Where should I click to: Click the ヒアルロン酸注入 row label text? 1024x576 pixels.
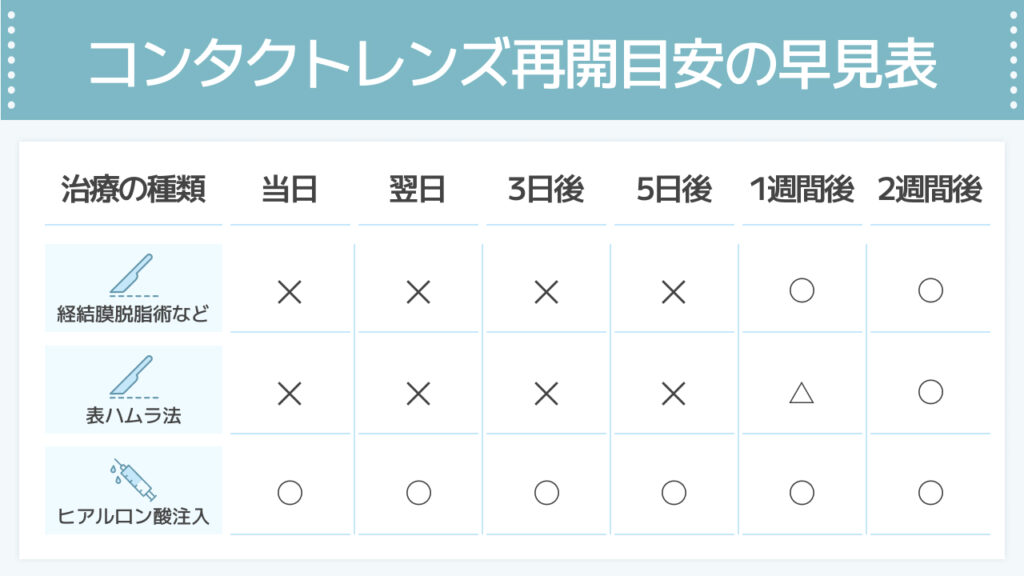pos(133,517)
